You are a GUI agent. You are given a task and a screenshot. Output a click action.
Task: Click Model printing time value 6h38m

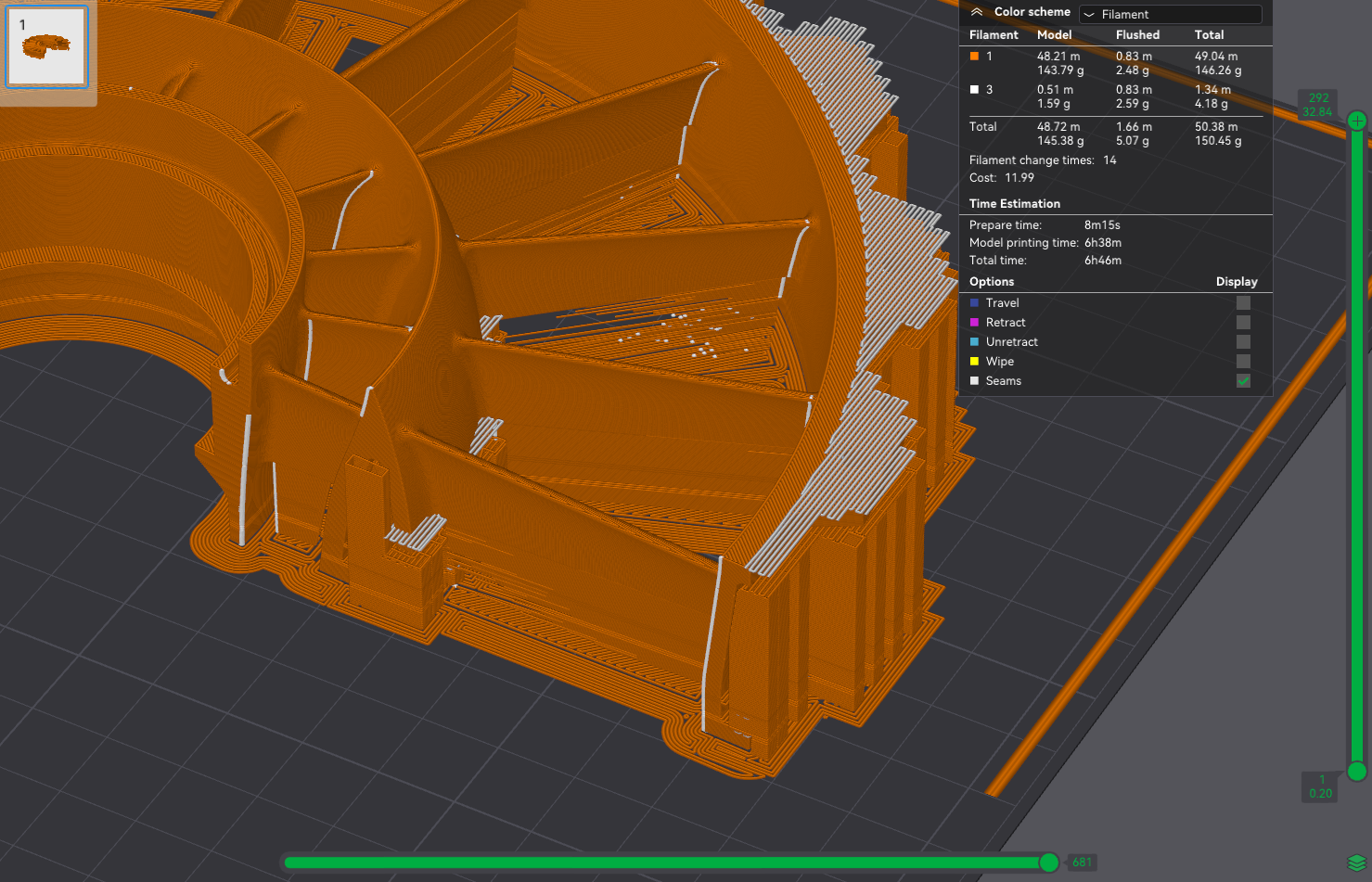click(x=1103, y=243)
